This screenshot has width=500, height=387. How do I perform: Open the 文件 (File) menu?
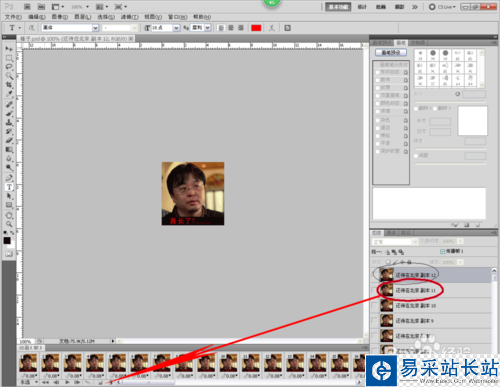pyautogui.click(x=13, y=17)
